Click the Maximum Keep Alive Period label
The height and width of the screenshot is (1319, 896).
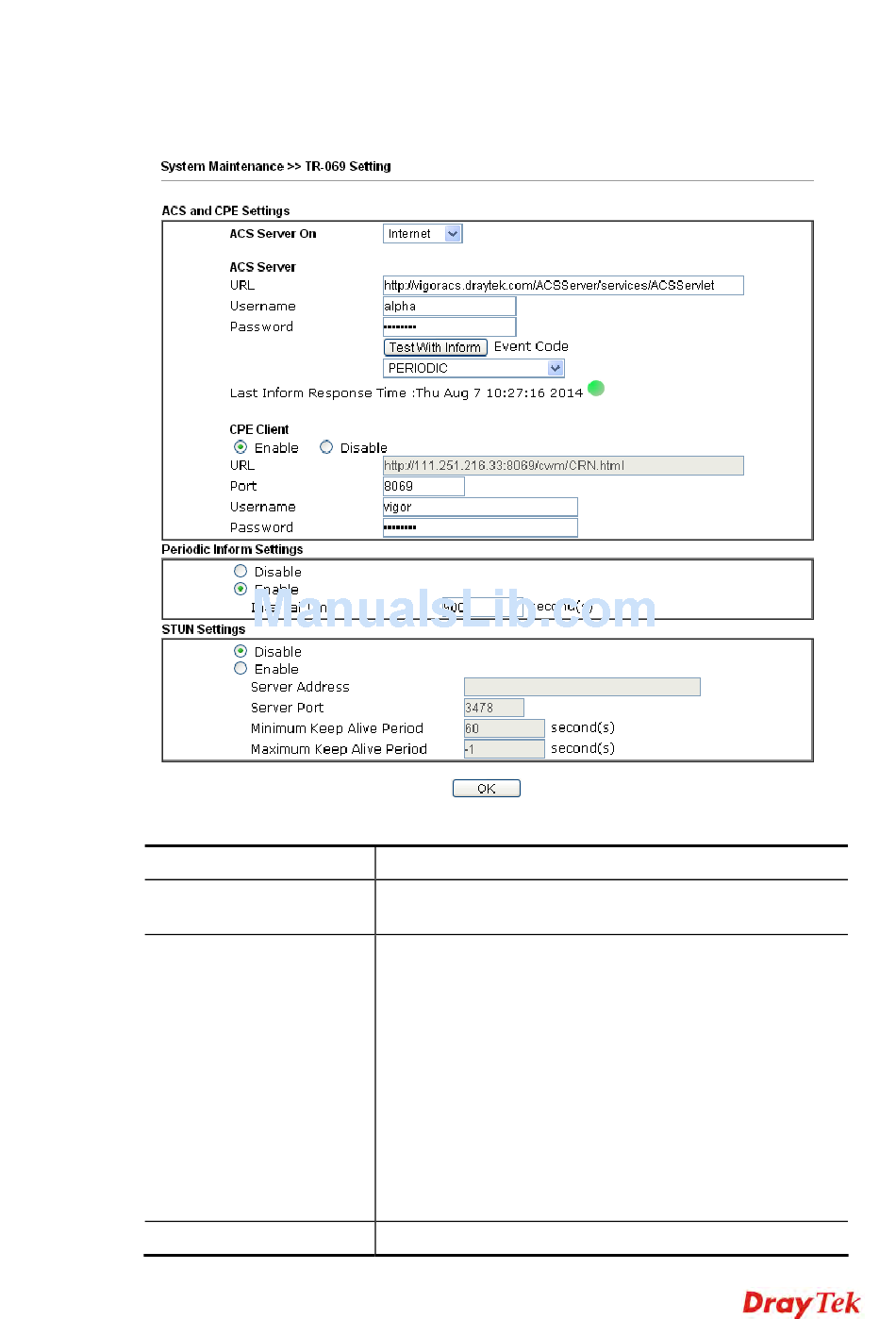[x=339, y=749]
